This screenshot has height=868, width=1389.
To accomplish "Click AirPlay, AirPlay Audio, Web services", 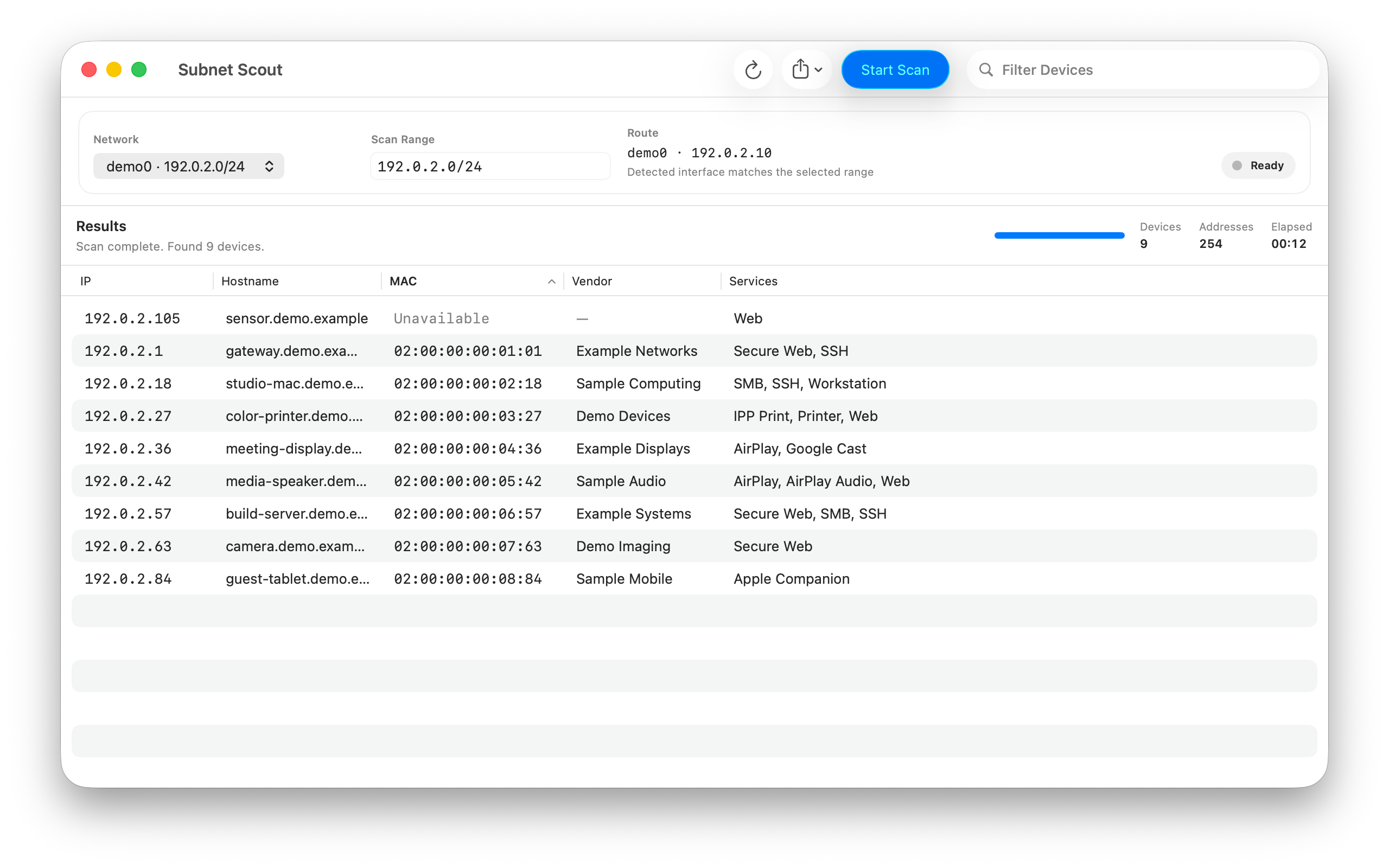I will pyautogui.click(x=822, y=482).
